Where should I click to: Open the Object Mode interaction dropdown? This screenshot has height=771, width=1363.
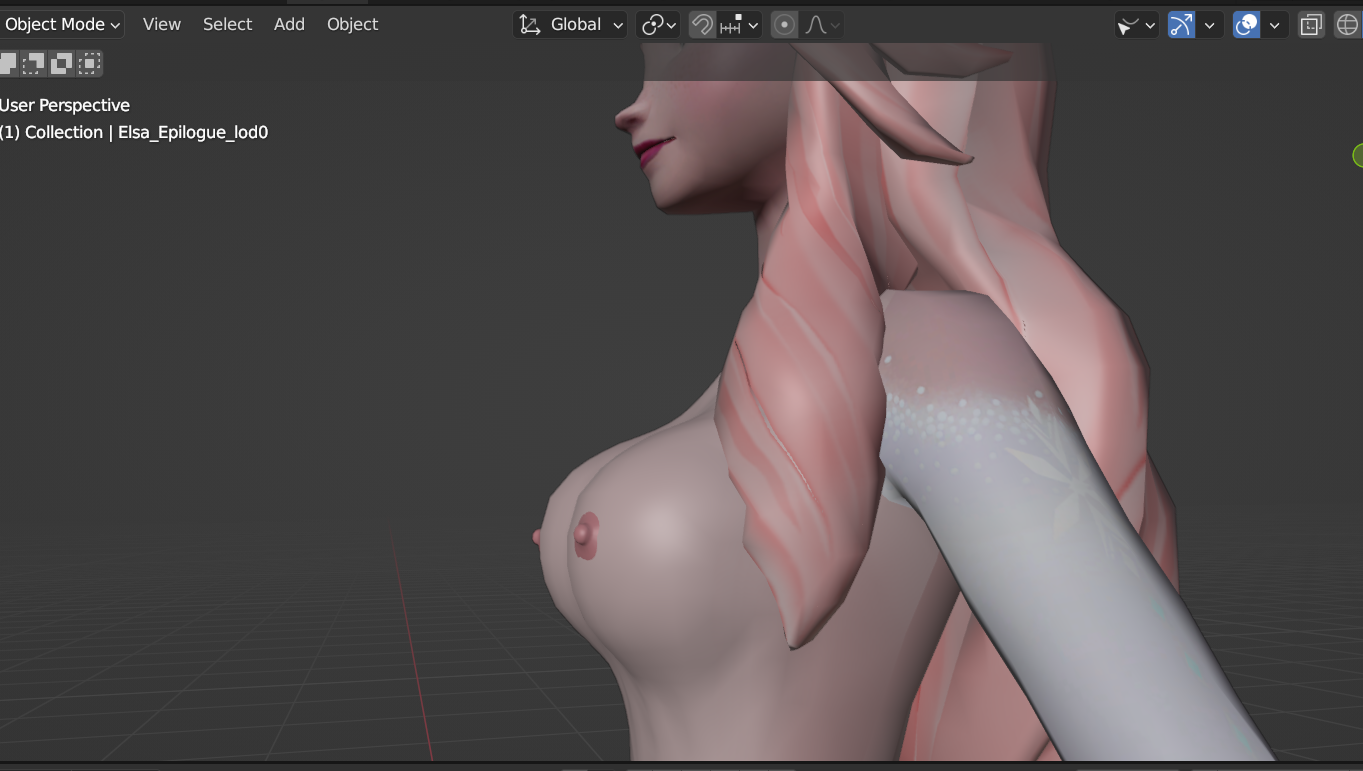coord(61,24)
